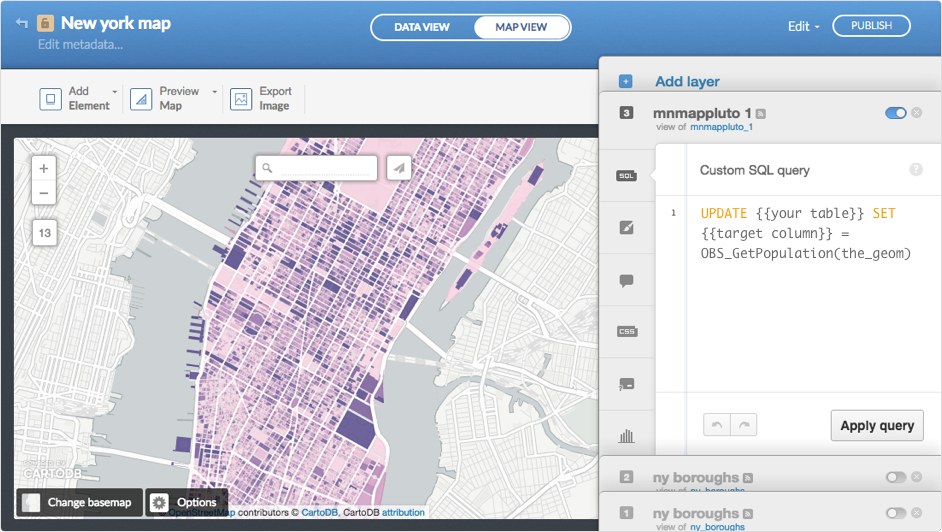Toggle visibility of second ny boroughs layer
This screenshot has width=942, height=532.
point(896,477)
